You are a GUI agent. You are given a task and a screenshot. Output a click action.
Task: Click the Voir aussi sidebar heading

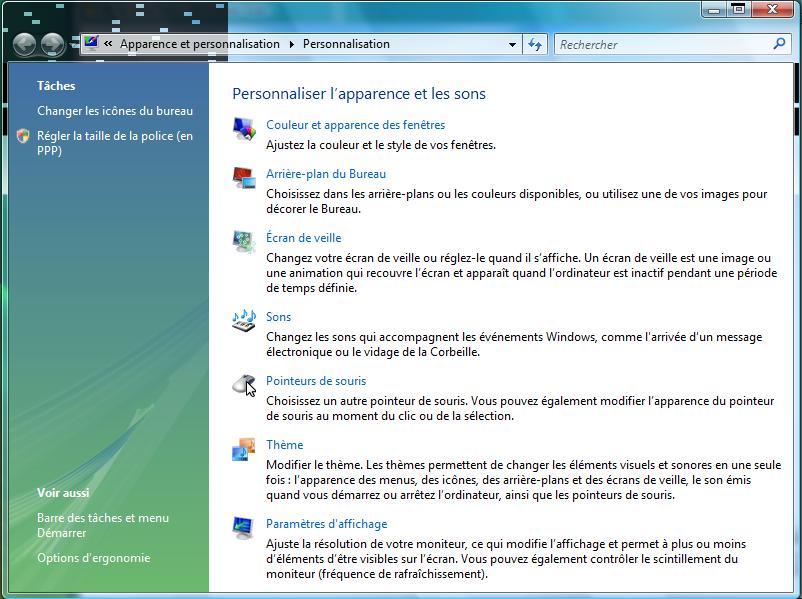pyautogui.click(x=63, y=493)
